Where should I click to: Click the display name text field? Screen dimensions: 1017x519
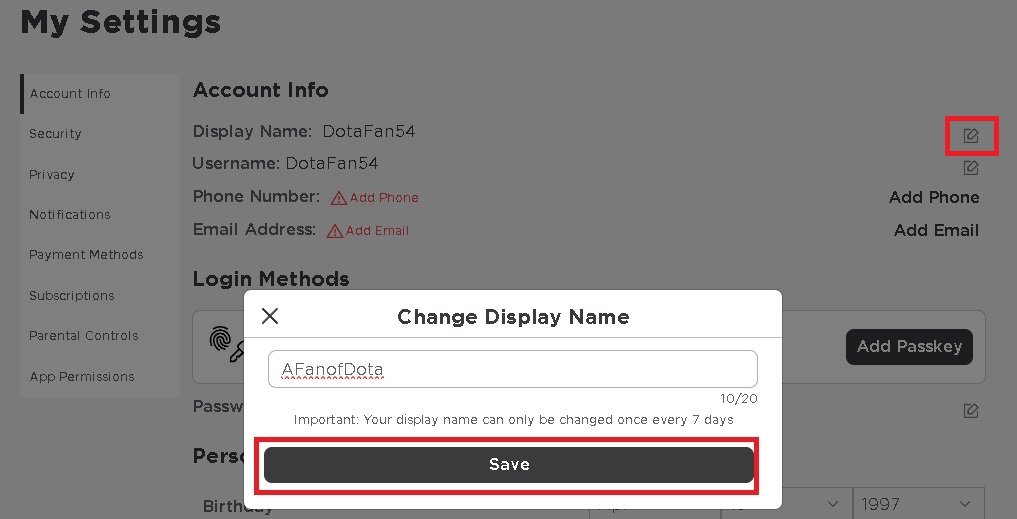point(512,369)
